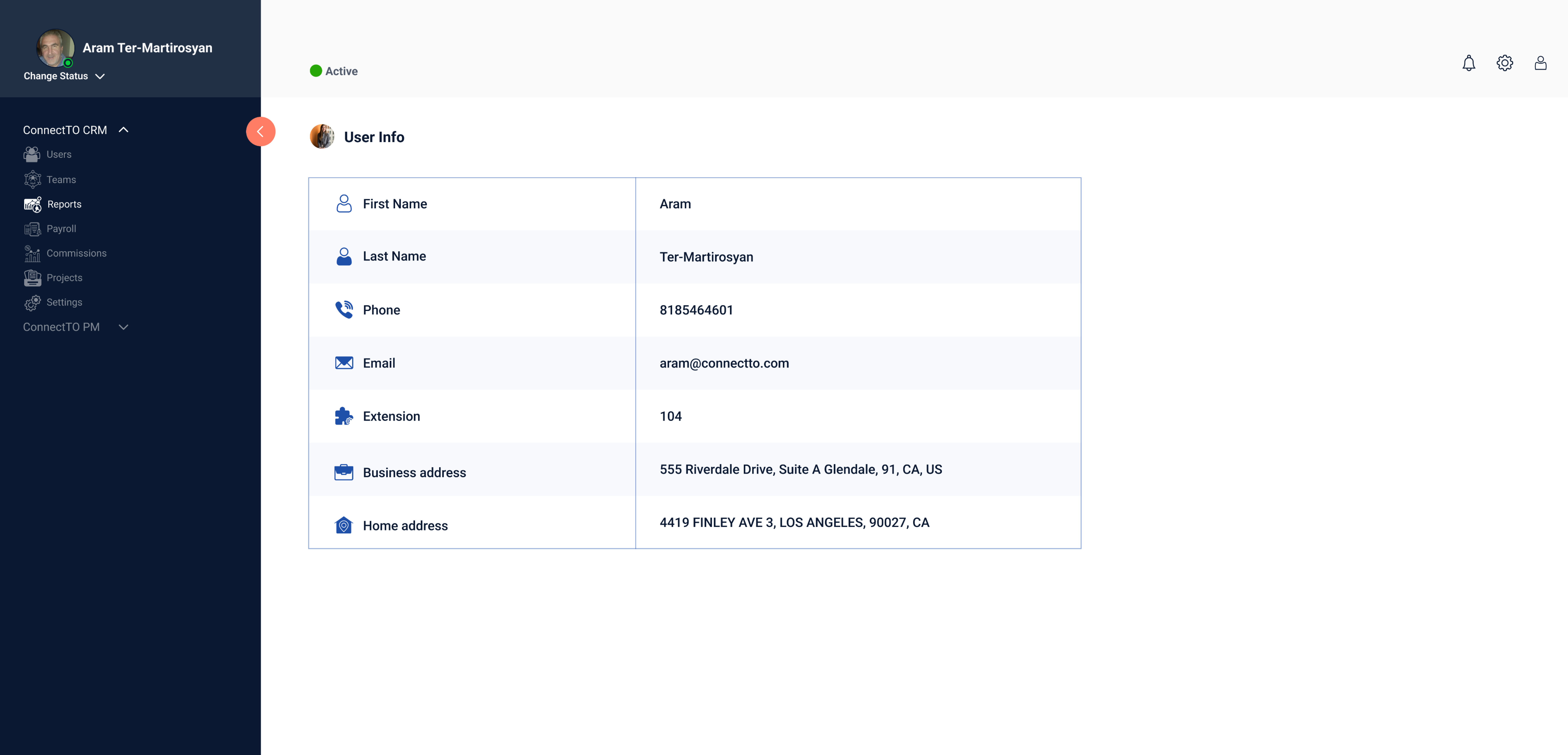Click the Extension puzzle piece icon

pos(344,416)
